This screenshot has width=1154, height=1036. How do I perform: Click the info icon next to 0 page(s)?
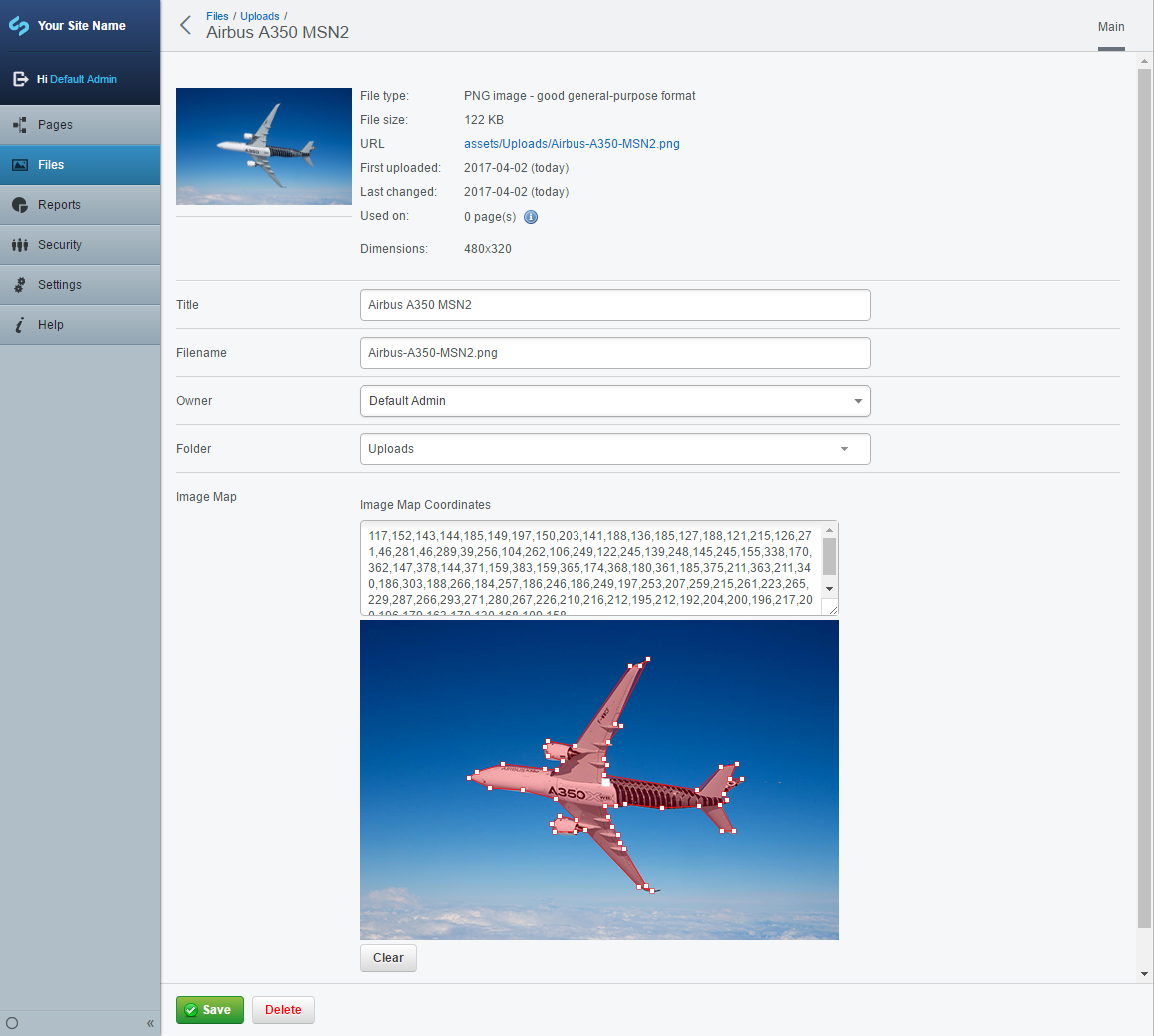pos(530,217)
